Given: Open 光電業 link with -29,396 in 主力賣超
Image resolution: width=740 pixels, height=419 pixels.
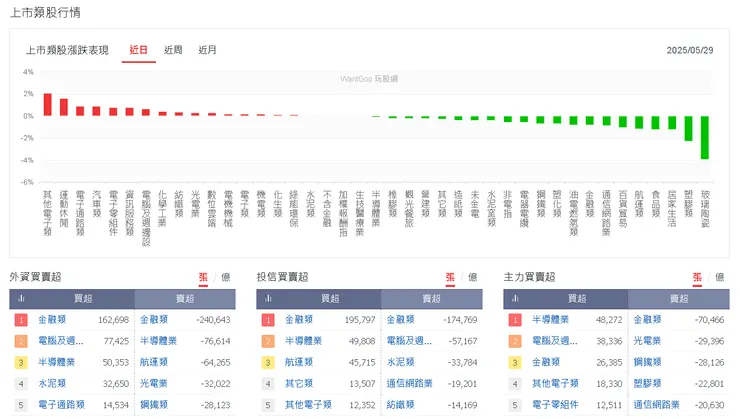Looking at the screenshot, I should pos(648,341).
